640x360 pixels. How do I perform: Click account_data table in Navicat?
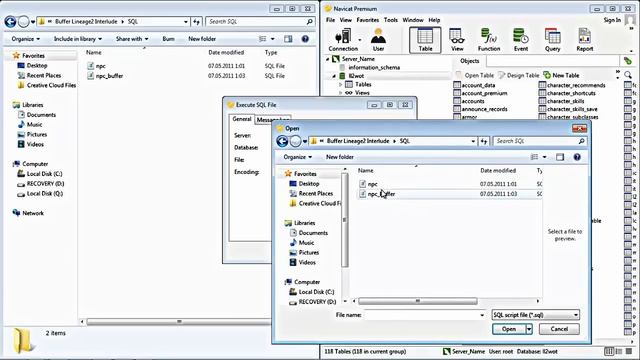pyautogui.click(x=474, y=85)
